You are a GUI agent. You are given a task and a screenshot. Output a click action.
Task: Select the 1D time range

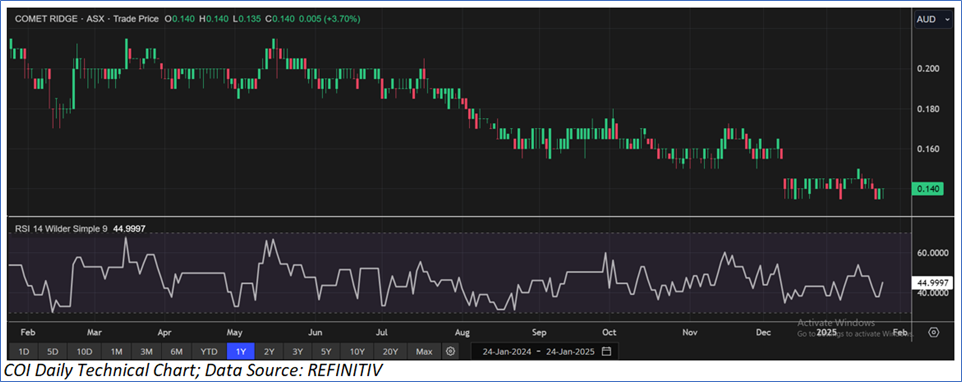23,351
